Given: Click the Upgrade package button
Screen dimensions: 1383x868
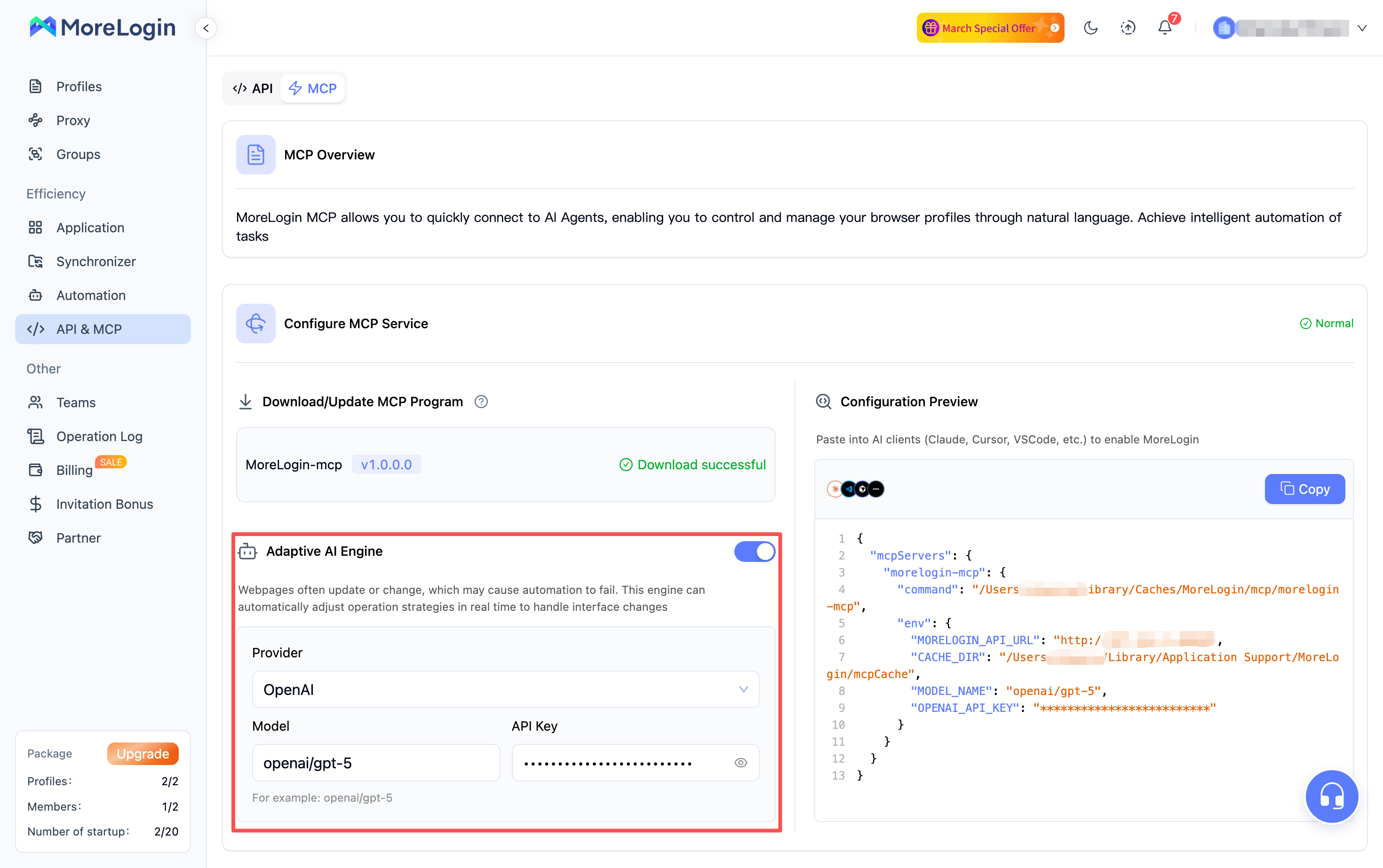Looking at the screenshot, I should coord(143,753).
